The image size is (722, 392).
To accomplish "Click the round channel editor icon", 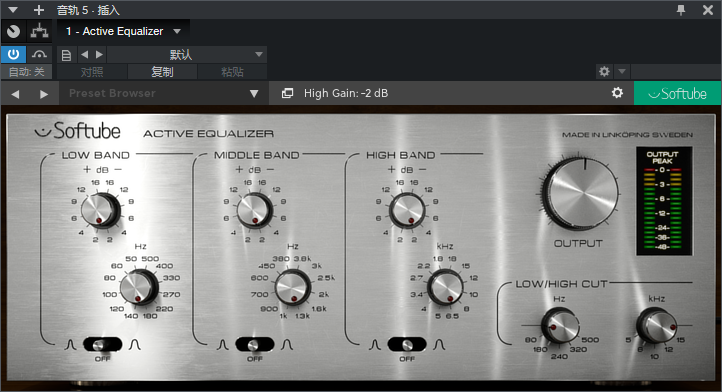I will pyautogui.click(x=14, y=31).
